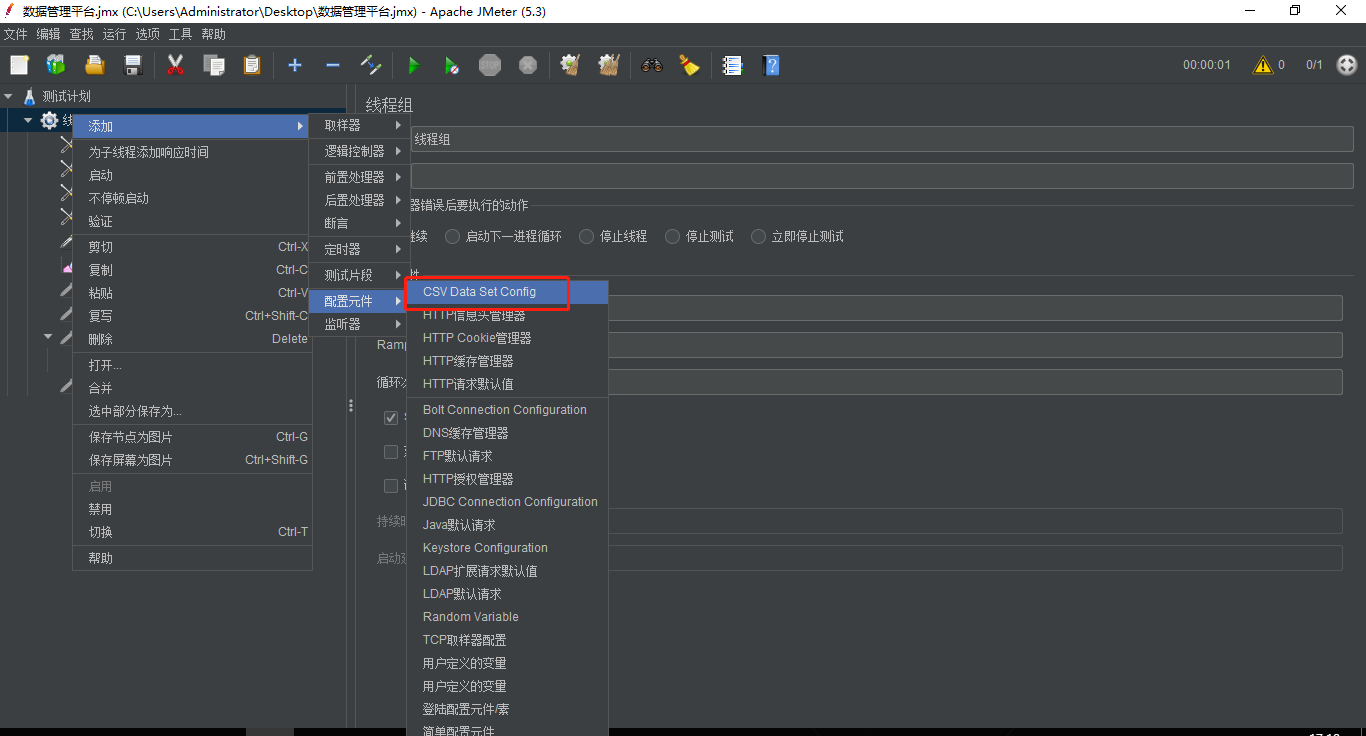This screenshot has width=1366, height=736.
Task: Click 禁用 in context menu
Action: coord(192,509)
